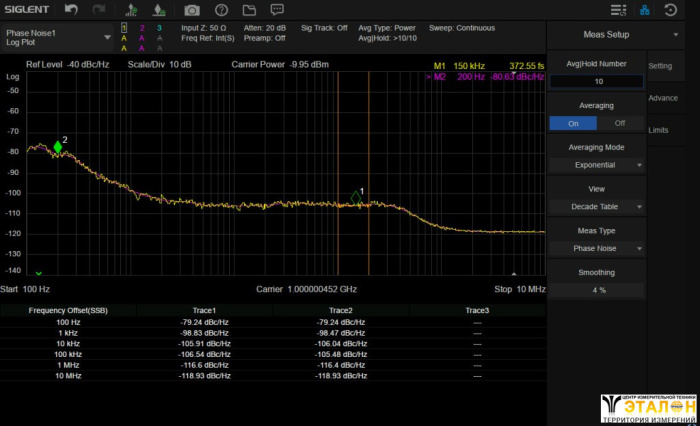This screenshot has height=426, width=700.
Task: Take a screenshot with the camera icon
Action: point(192,10)
